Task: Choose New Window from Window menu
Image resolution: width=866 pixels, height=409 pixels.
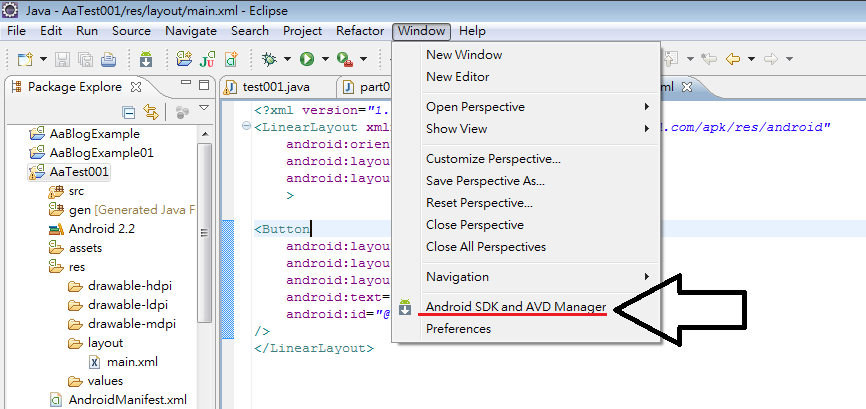Action: [526, 55]
